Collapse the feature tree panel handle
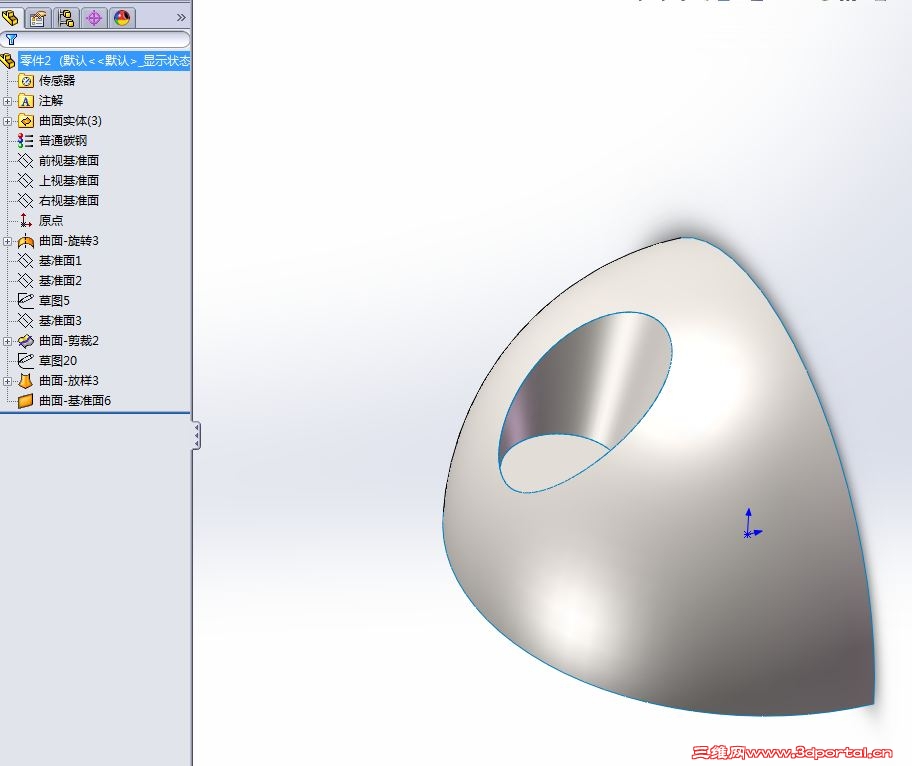The image size is (912, 766). [x=197, y=436]
